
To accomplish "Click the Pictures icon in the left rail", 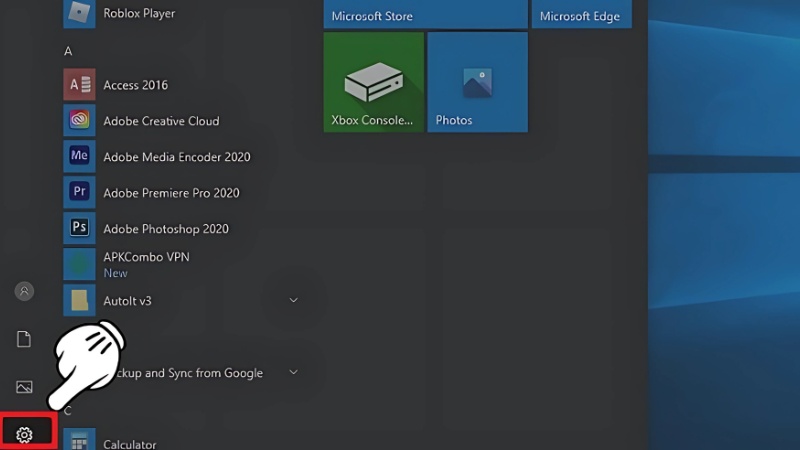I will 25,387.
